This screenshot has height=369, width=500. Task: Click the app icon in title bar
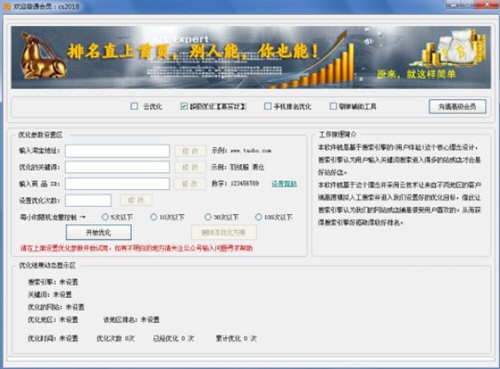pyautogui.click(x=7, y=6)
